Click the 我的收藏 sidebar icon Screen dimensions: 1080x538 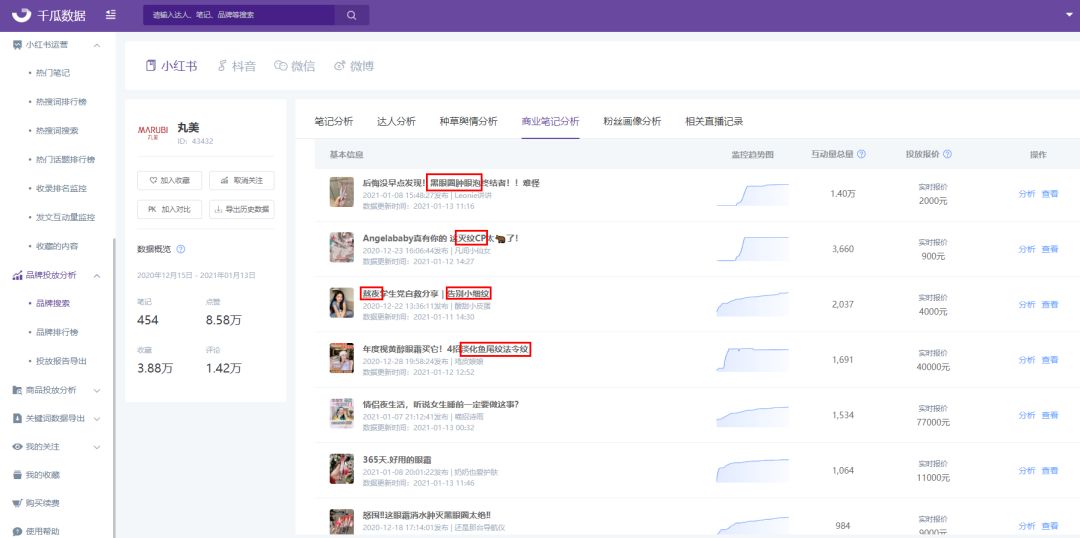pyautogui.click(x=18, y=475)
